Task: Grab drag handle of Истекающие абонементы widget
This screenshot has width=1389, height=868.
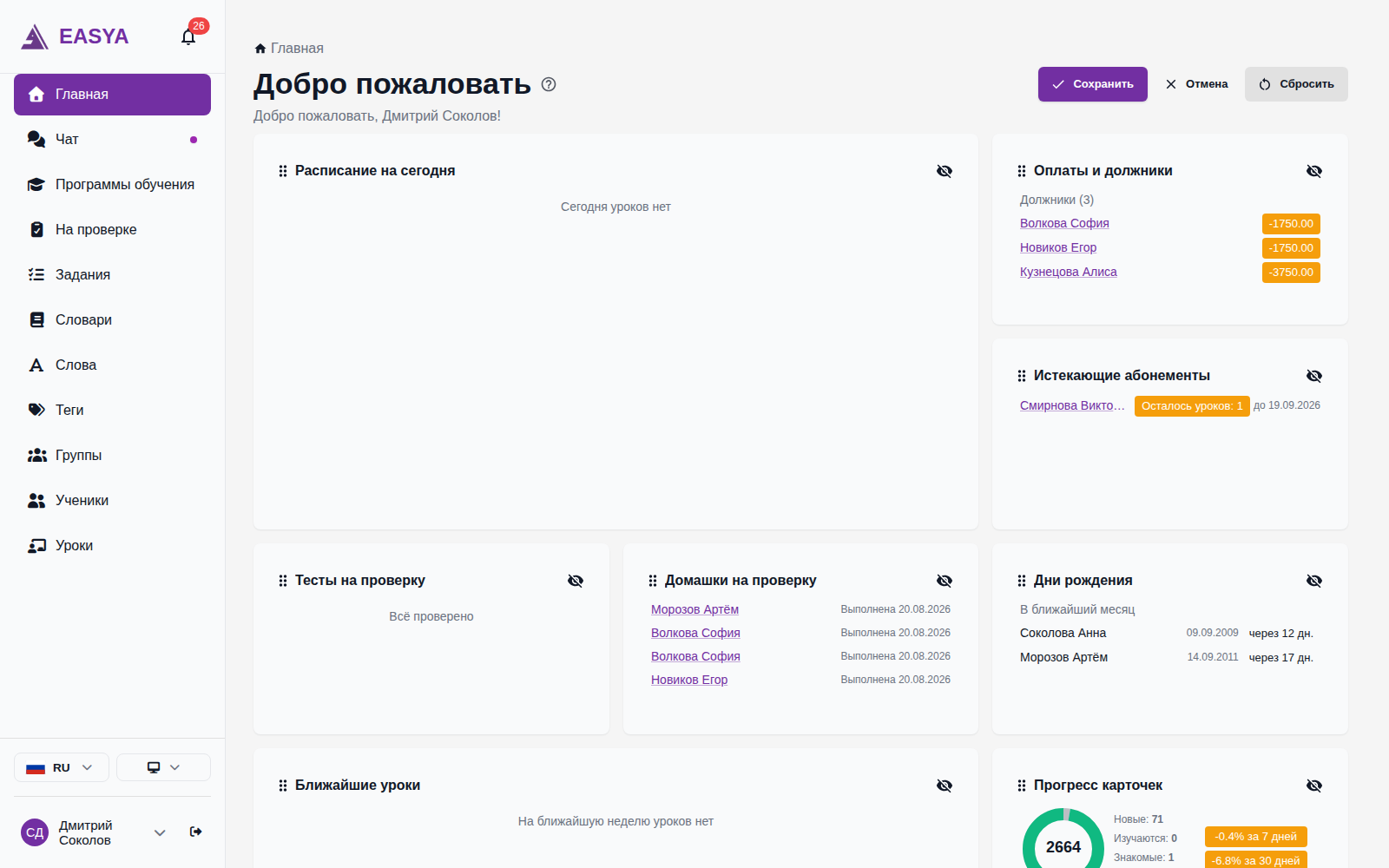Action: click(1022, 376)
